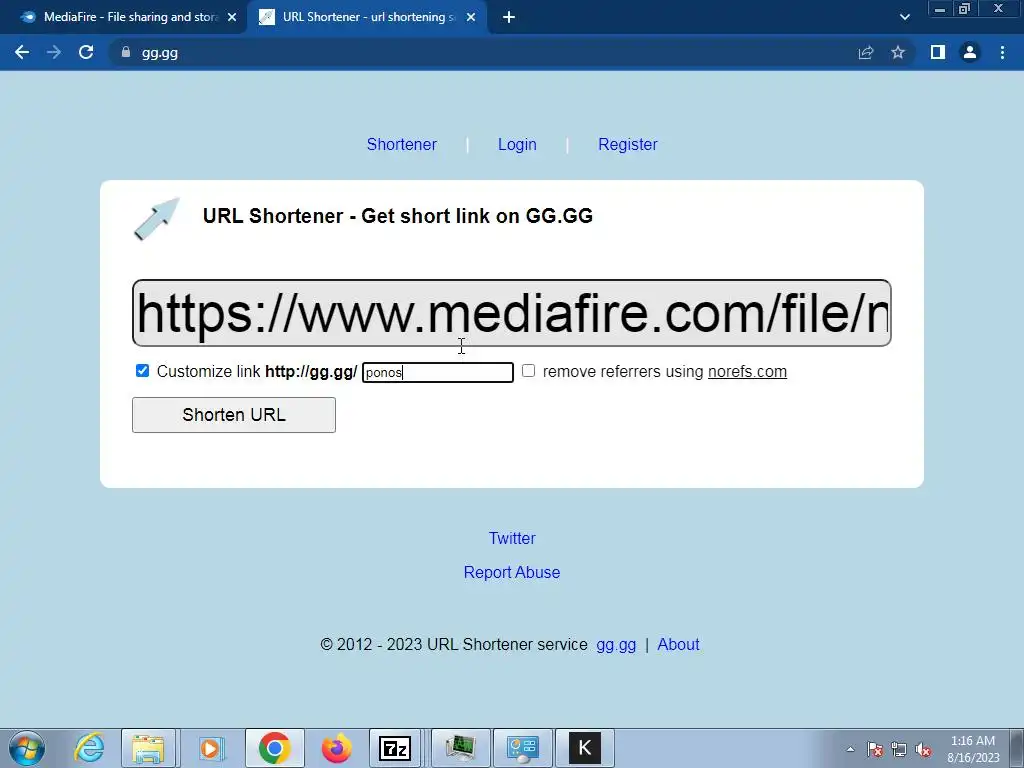Viewport: 1024px width, 768px height.
Task: Open the About link
Action: [x=679, y=645]
